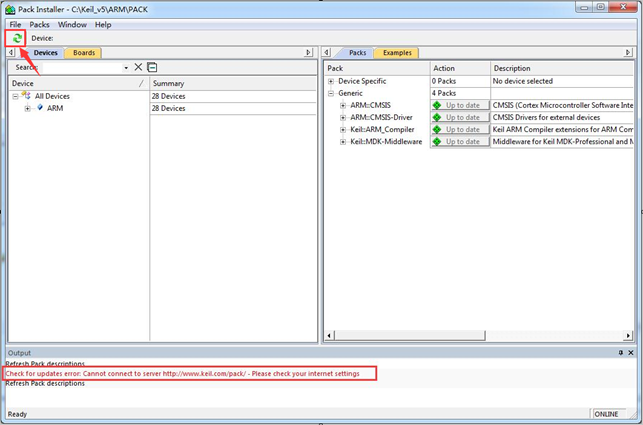The width and height of the screenshot is (643, 425).
Task: Click the green Check for Updates refresh icon
Action: (17, 38)
